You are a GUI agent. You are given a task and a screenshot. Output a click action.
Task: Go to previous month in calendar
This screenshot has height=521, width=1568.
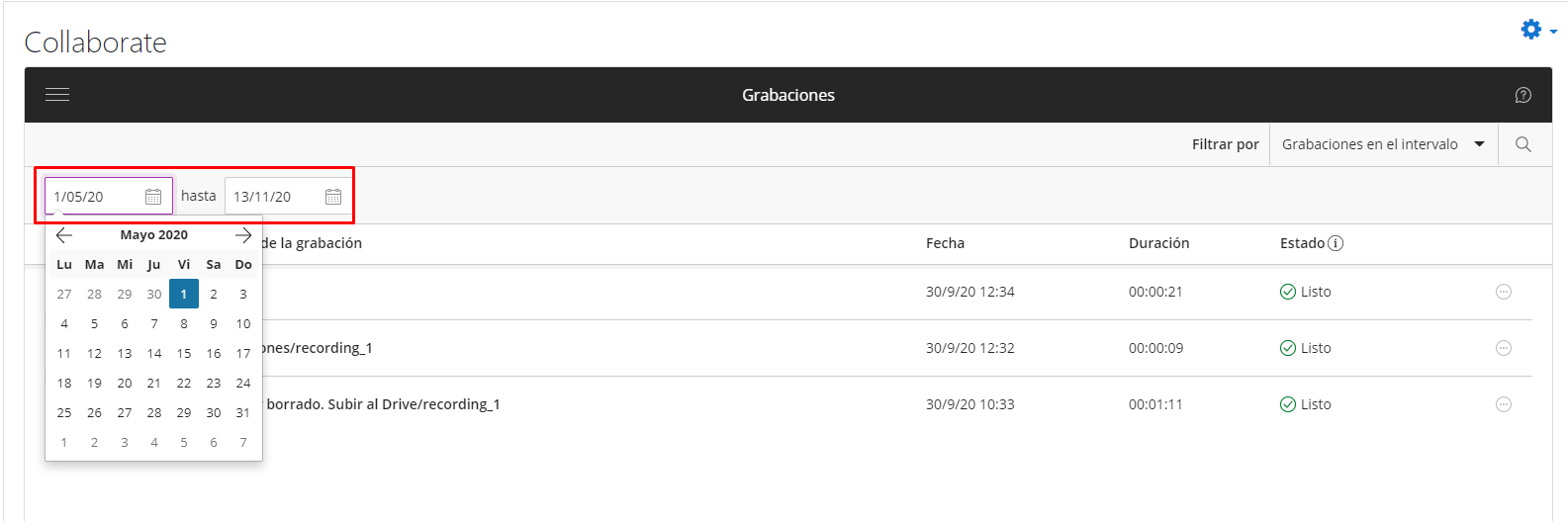(x=64, y=235)
